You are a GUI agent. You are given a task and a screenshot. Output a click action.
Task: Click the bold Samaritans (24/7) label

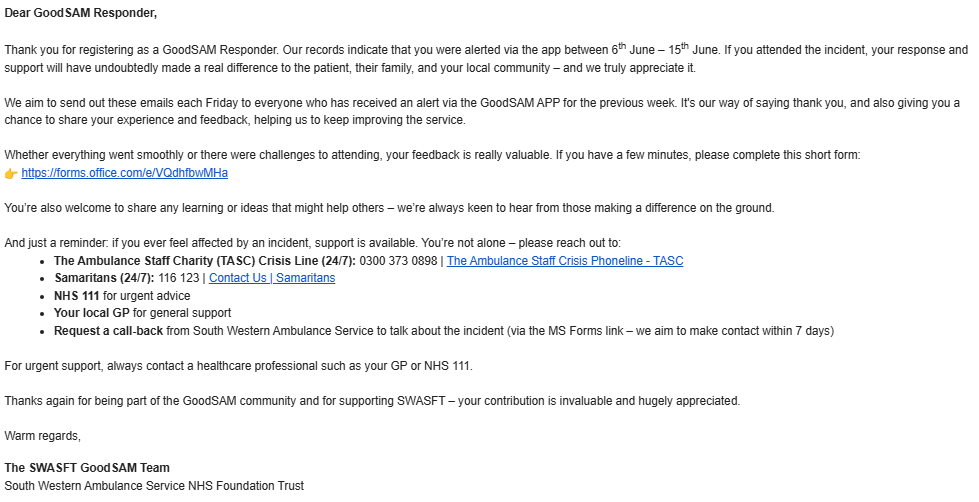[104, 278]
